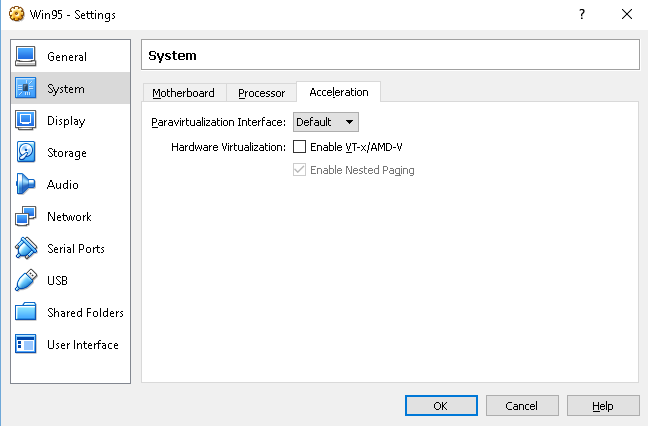This screenshot has height=426, width=648.
Task: Select the System chip icon in sidebar
Action: coord(26,88)
